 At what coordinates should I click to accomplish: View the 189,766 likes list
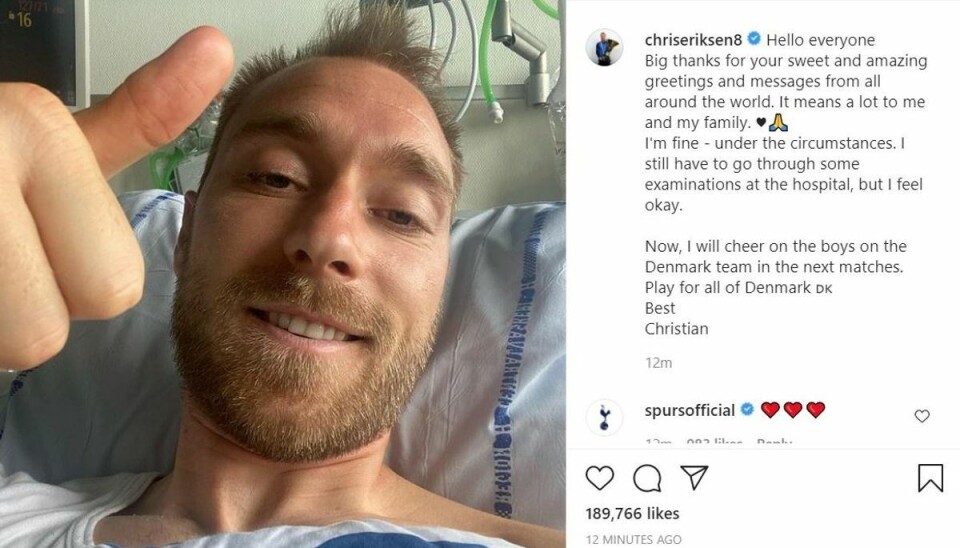632,513
